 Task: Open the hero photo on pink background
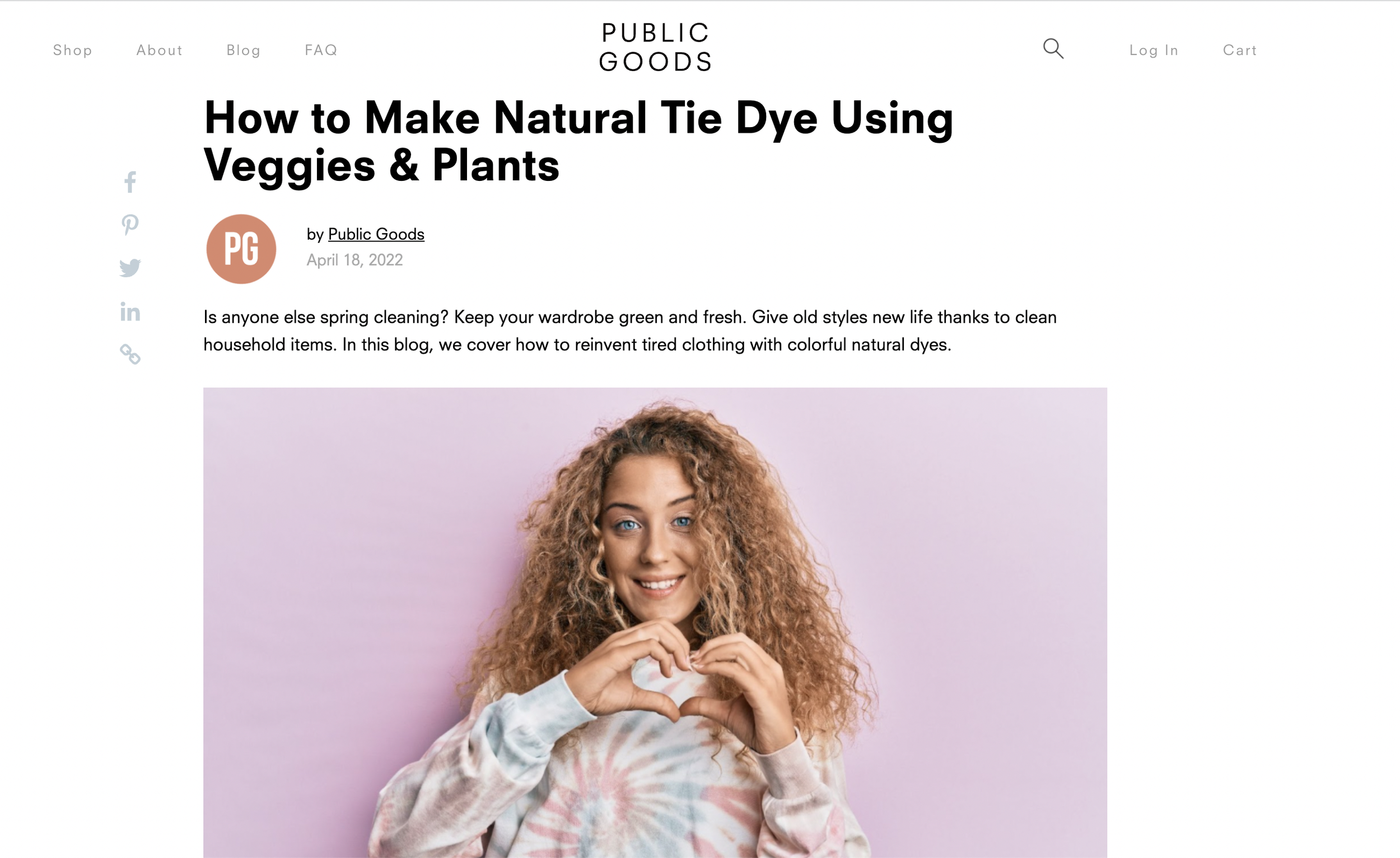click(x=655, y=623)
